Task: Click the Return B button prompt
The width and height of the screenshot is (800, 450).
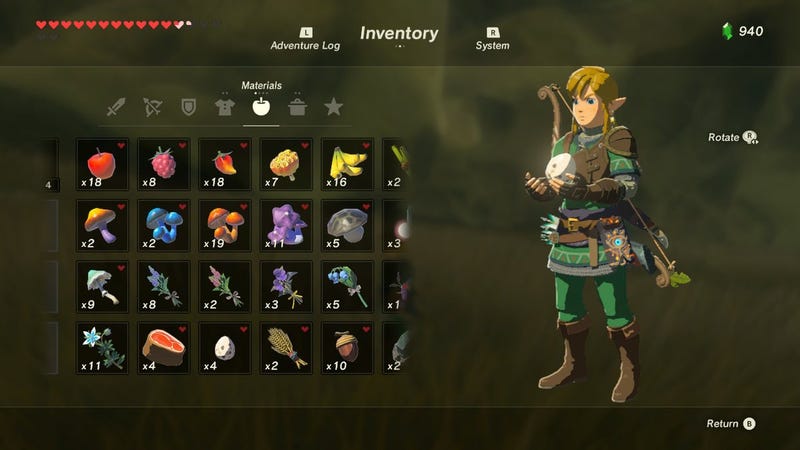Action: pos(731,423)
